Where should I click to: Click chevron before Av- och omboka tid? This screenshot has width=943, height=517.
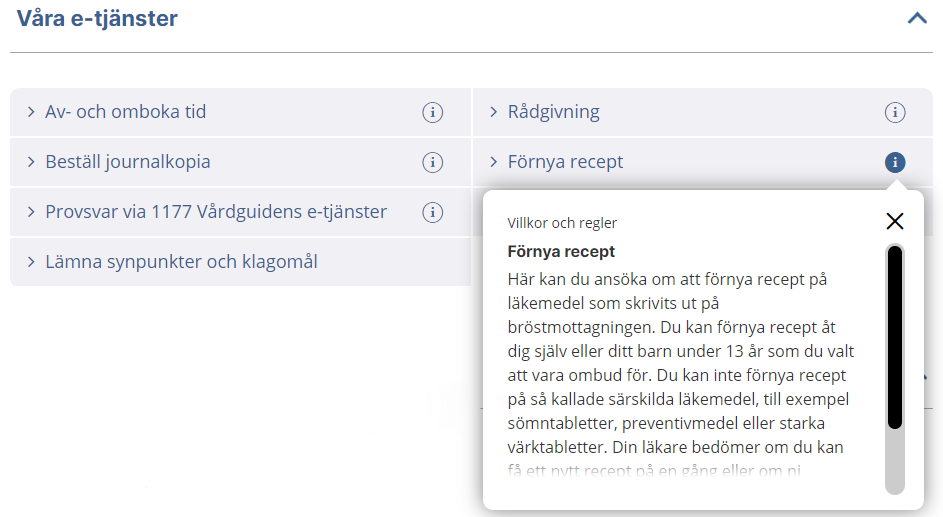tap(31, 112)
